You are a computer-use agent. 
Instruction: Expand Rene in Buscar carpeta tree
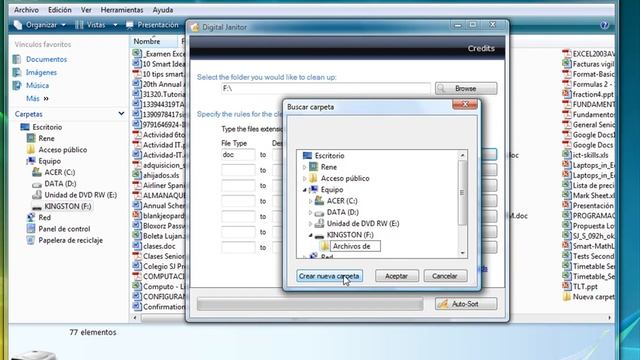(x=304, y=167)
